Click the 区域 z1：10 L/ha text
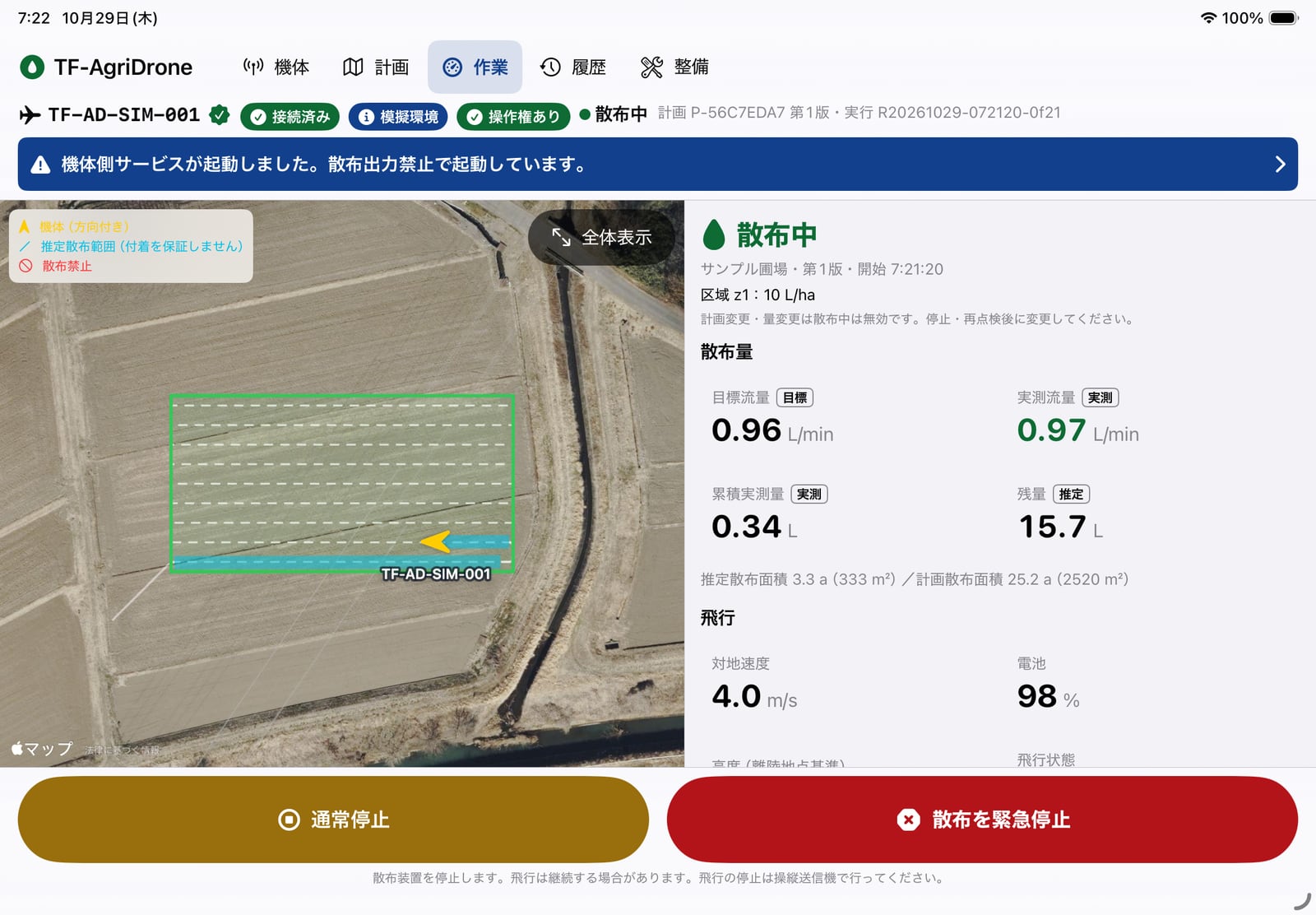 pos(758,295)
